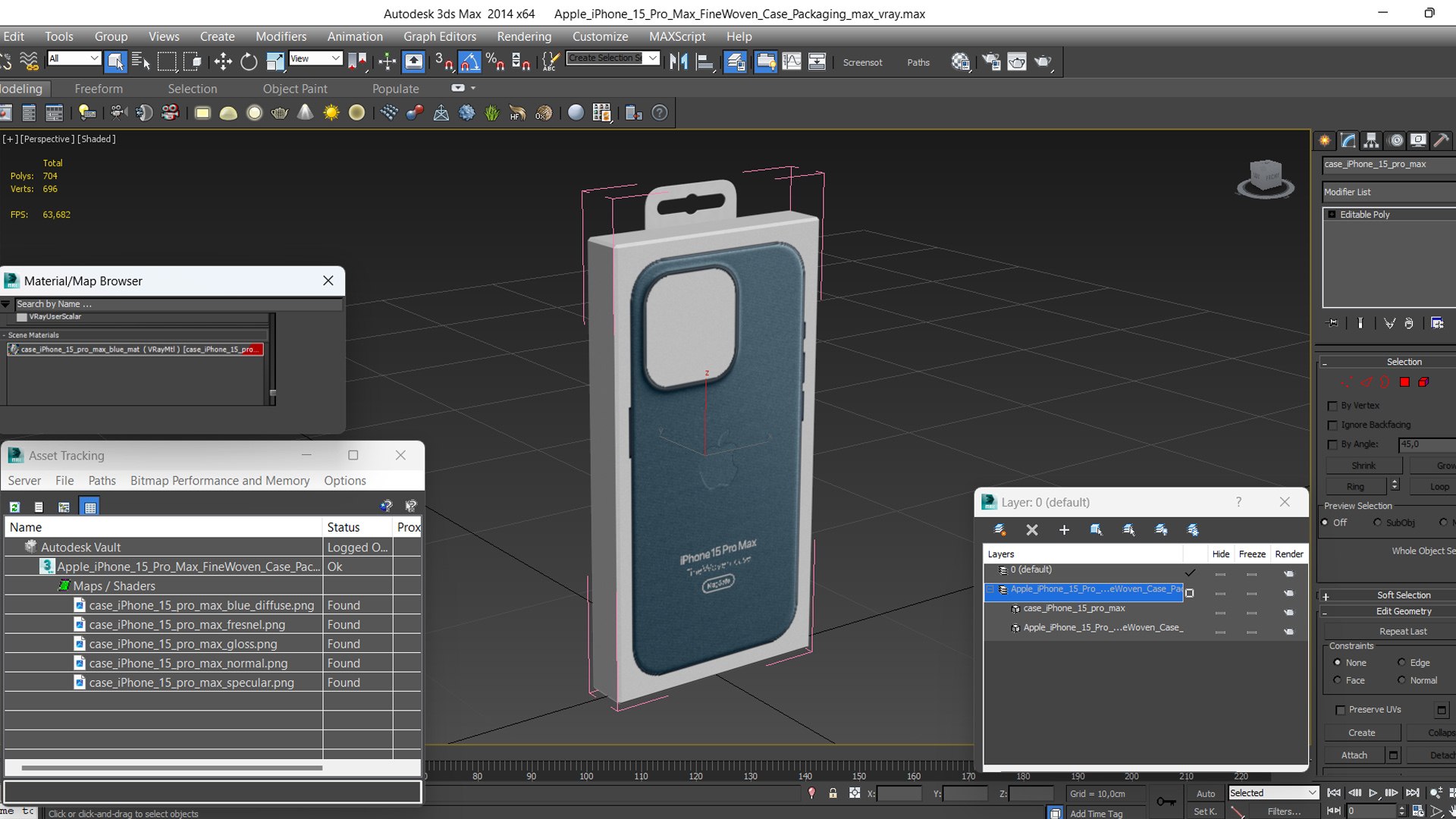Open the Hierarchy command panel tab

coord(1371,140)
